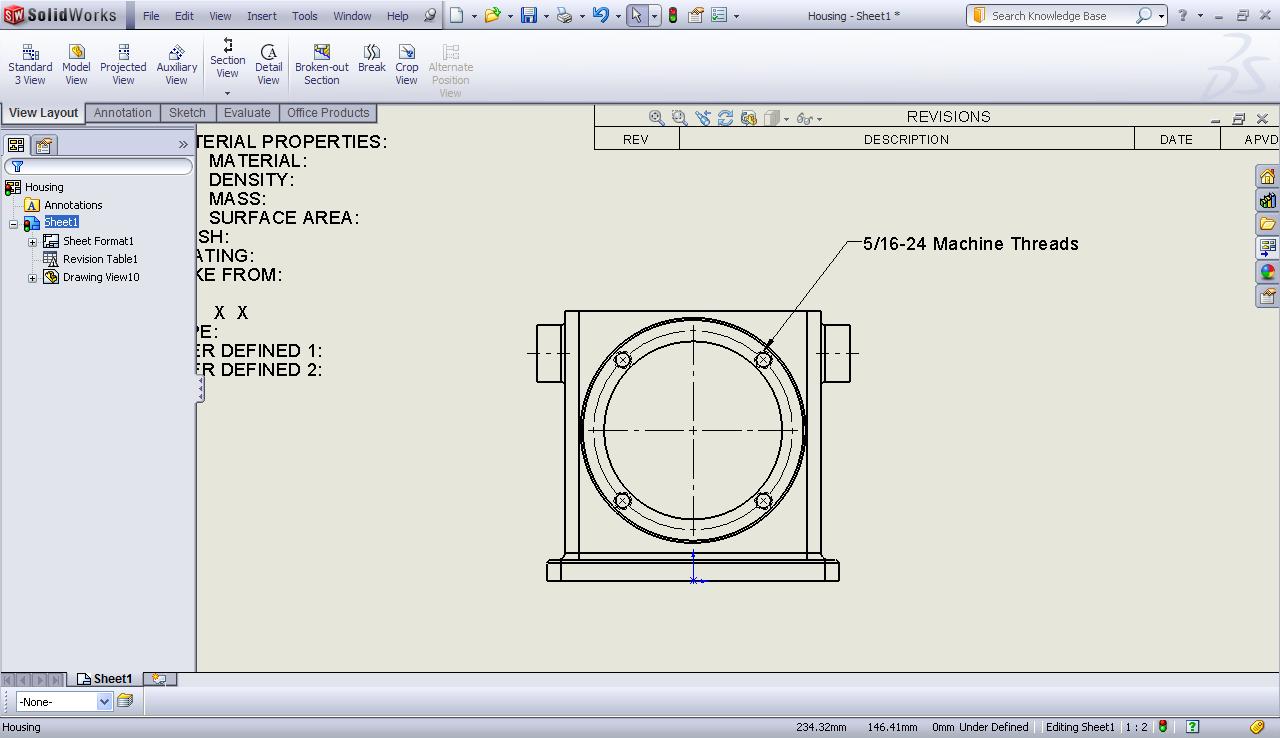Toggle the FeatureManager filter funnel

[x=17, y=166]
